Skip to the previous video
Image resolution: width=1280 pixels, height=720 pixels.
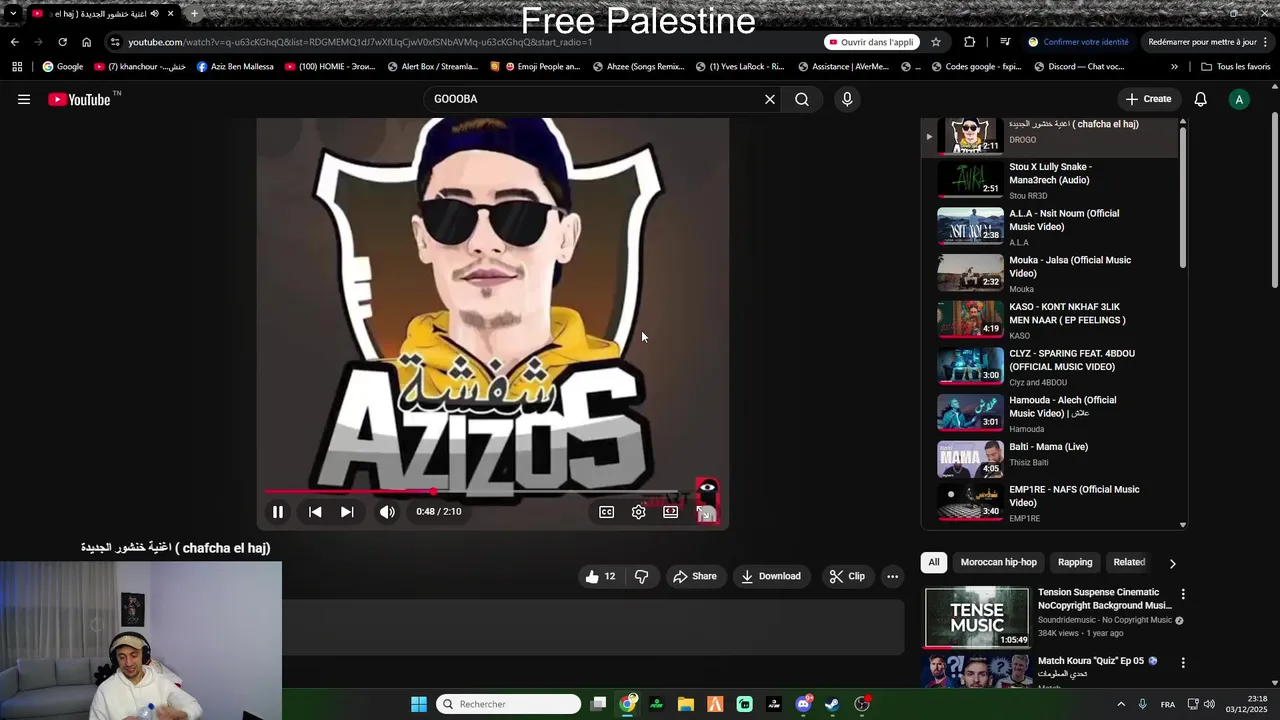315,512
